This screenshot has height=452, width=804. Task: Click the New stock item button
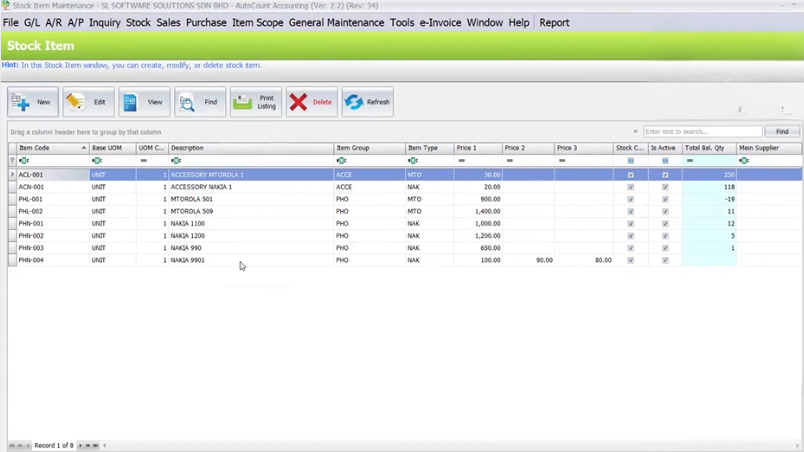pyautogui.click(x=33, y=102)
